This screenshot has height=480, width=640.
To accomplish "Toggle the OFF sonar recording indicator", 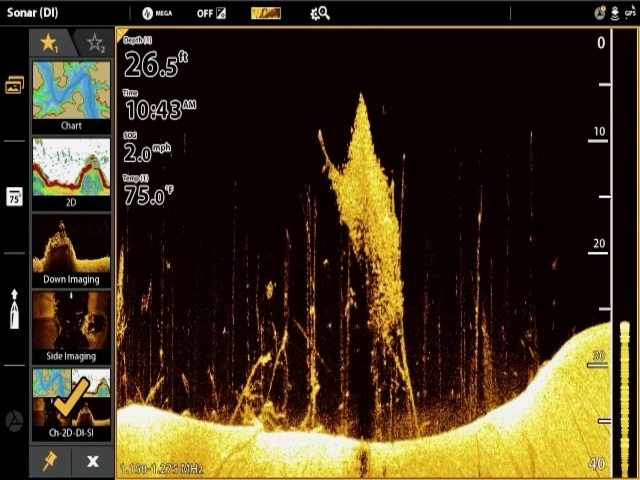I will (211, 13).
